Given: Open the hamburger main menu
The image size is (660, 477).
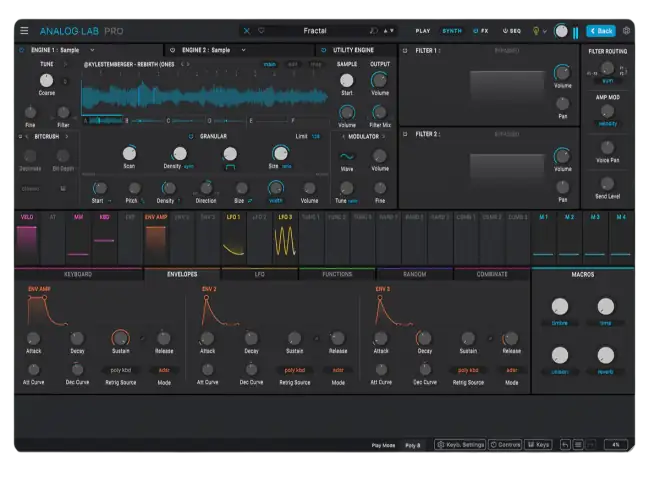Looking at the screenshot, I should coord(24,31).
